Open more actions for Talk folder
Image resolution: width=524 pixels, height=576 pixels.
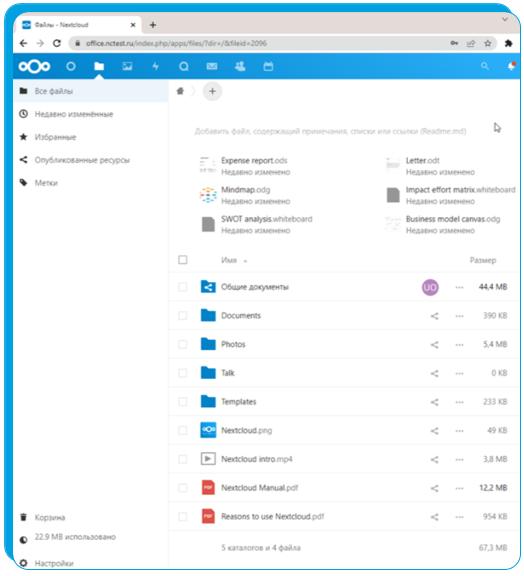pyautogui.click(x=459, y=373)
